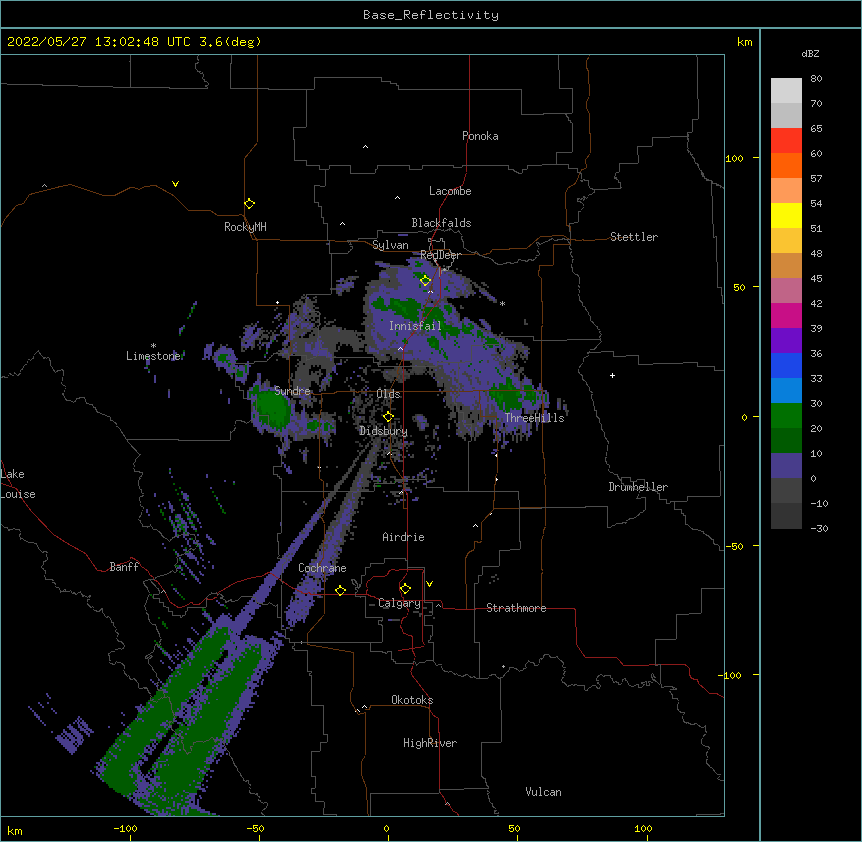The width and height of the screenshot is (862, 842).
Task: Select the bright yellow legend swatch
Action: 786,215
